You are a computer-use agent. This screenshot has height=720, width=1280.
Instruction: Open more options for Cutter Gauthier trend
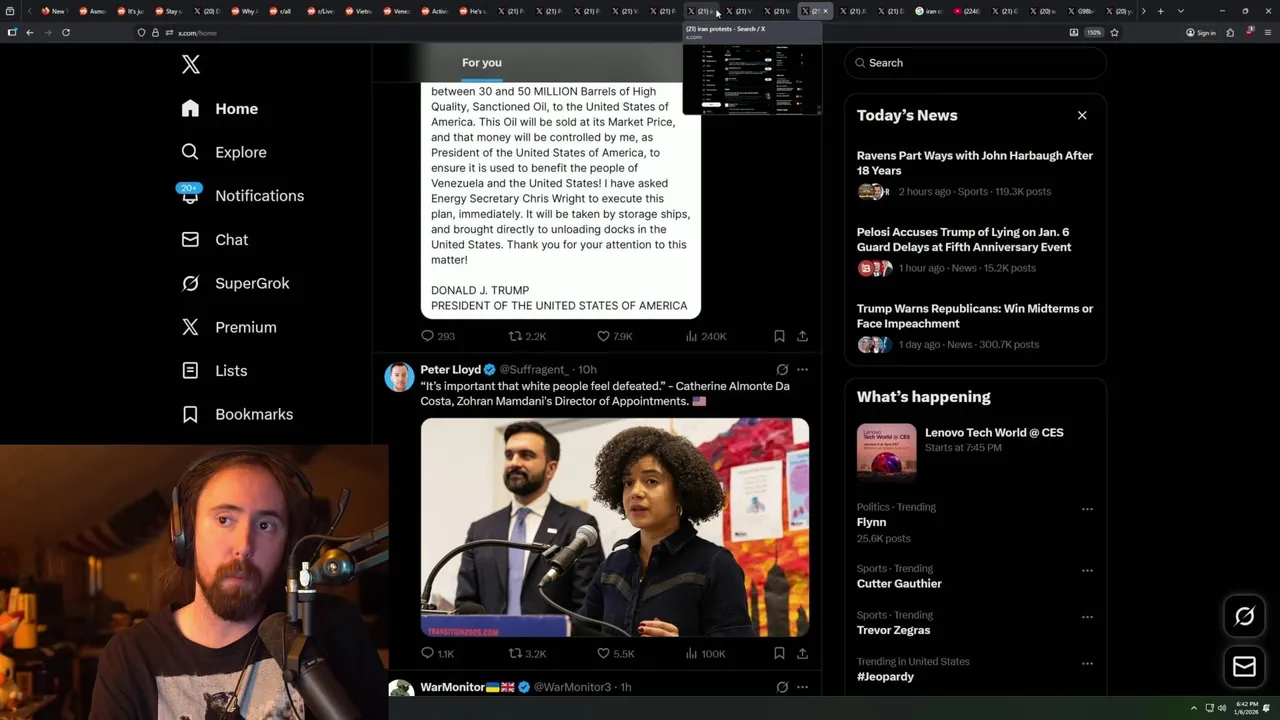coord(1087,570)
